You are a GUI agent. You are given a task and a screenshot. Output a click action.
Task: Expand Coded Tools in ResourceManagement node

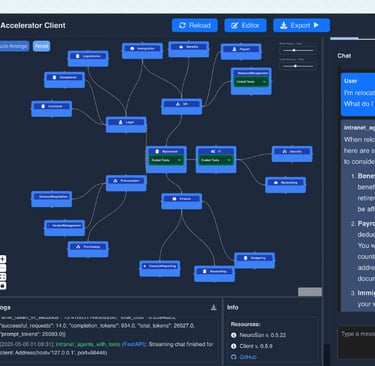click(x=251, y=82)
